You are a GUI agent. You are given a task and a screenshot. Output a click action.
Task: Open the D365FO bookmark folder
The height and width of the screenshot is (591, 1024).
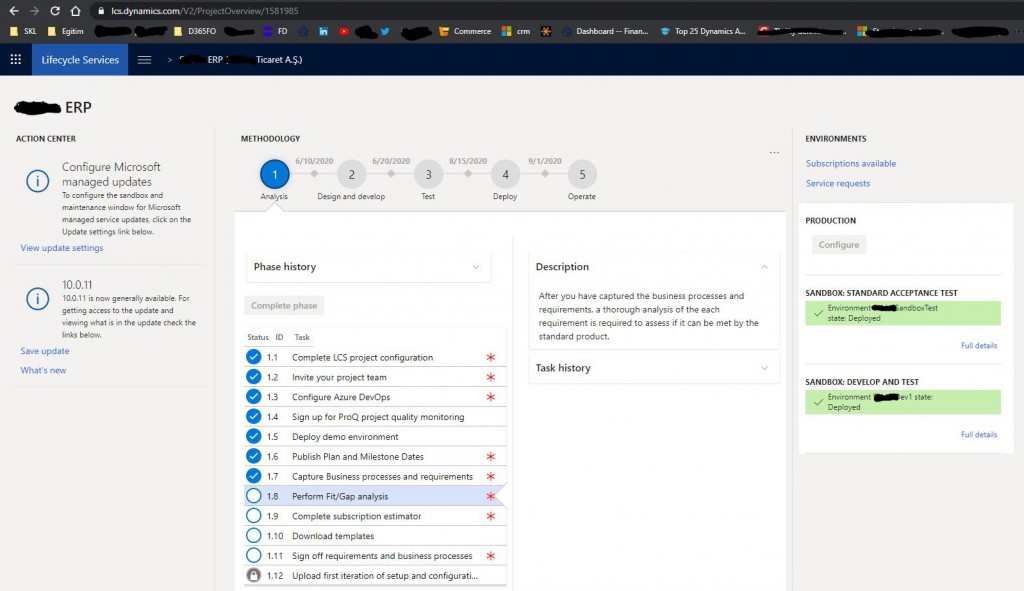click(195, 31)
